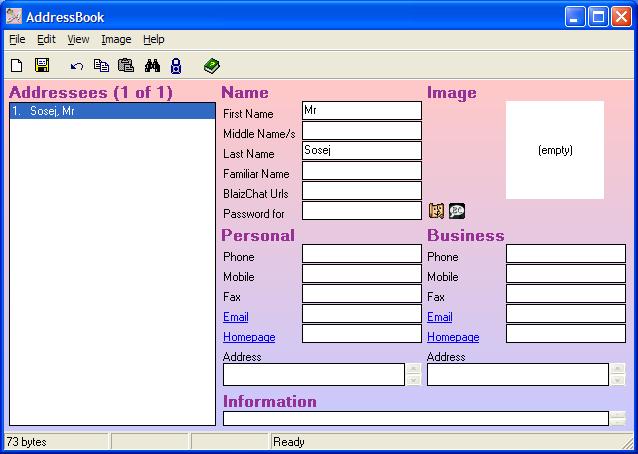Click the Information text box
Viewport: 638px width, 454px height.
pos(416,419)
